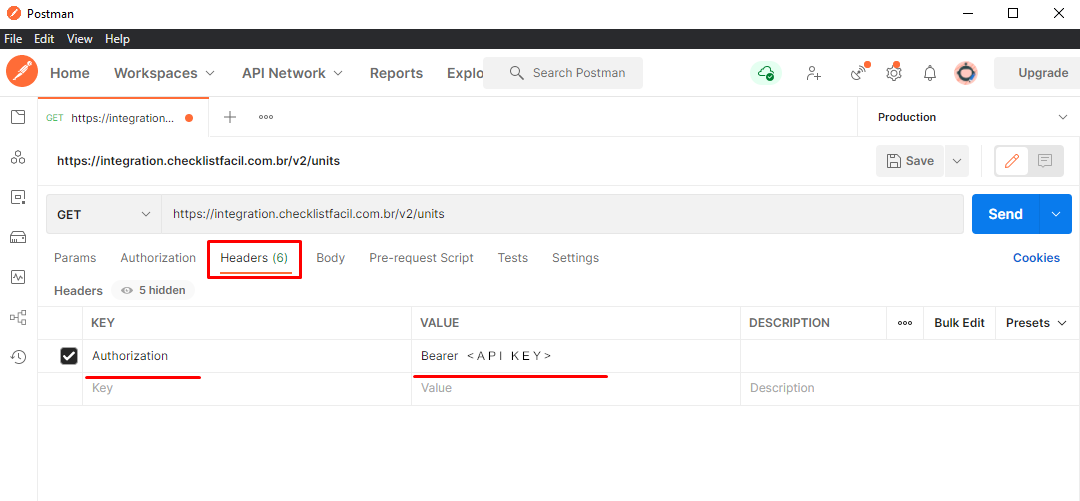Click the Upgrade button
This screenshot has height=501, width=1080.
(1037, 73)
